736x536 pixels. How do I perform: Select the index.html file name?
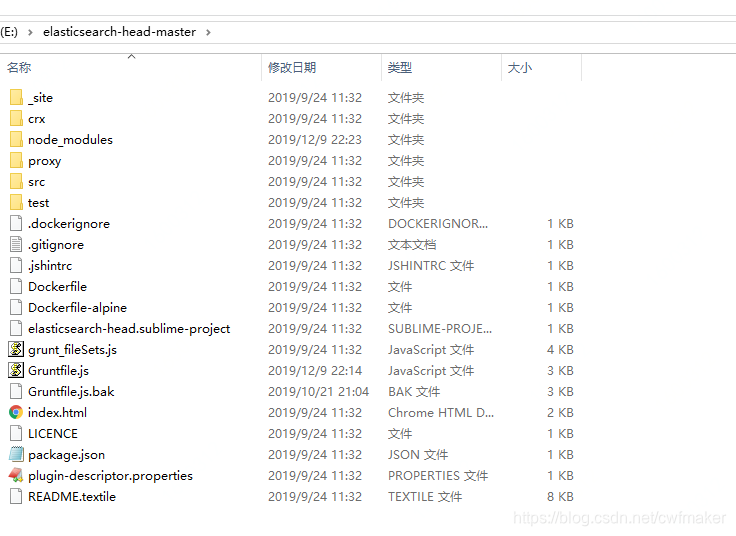(x=57, y=413)
